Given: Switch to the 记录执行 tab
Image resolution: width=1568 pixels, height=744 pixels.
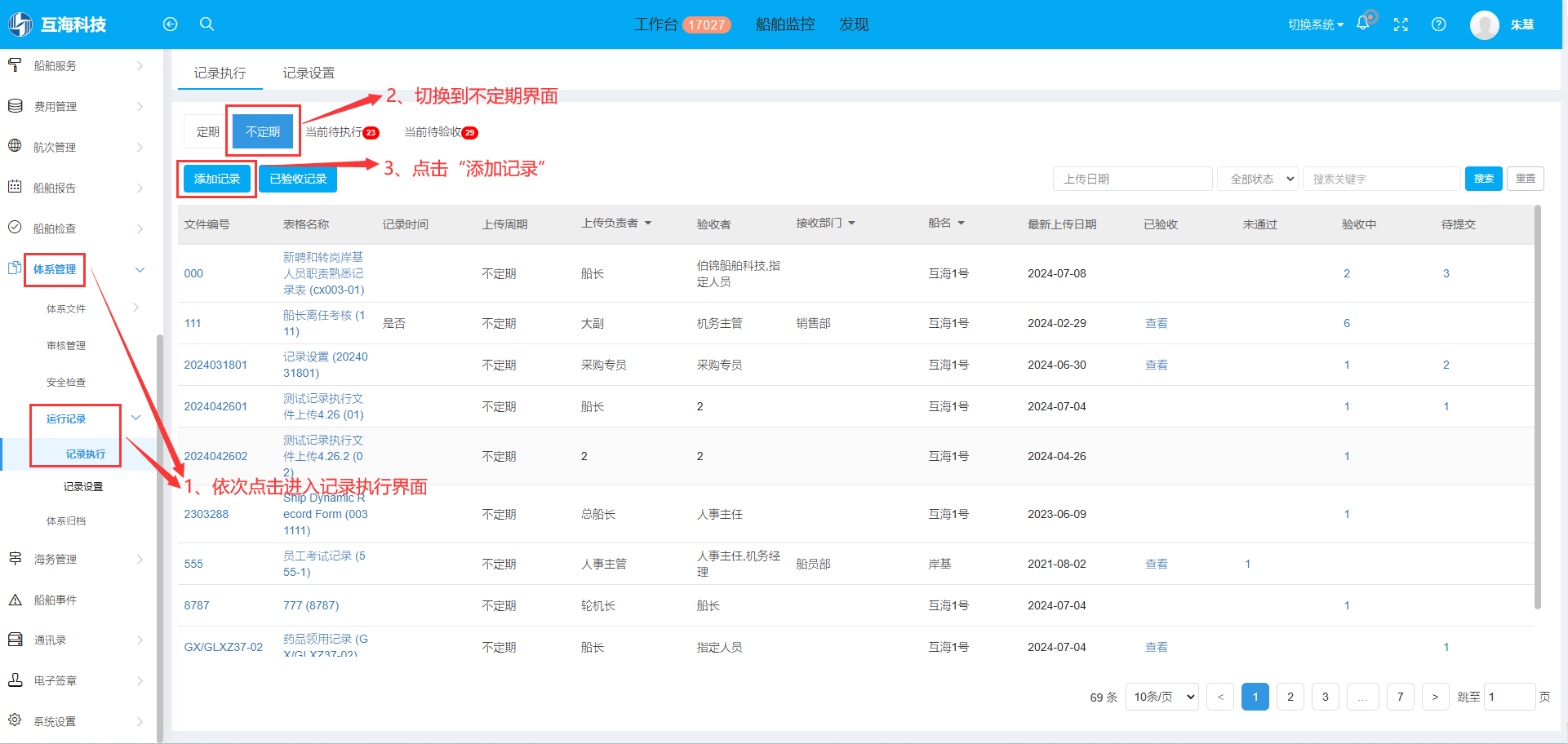Looking at the screenshot, I should [220, 73].
